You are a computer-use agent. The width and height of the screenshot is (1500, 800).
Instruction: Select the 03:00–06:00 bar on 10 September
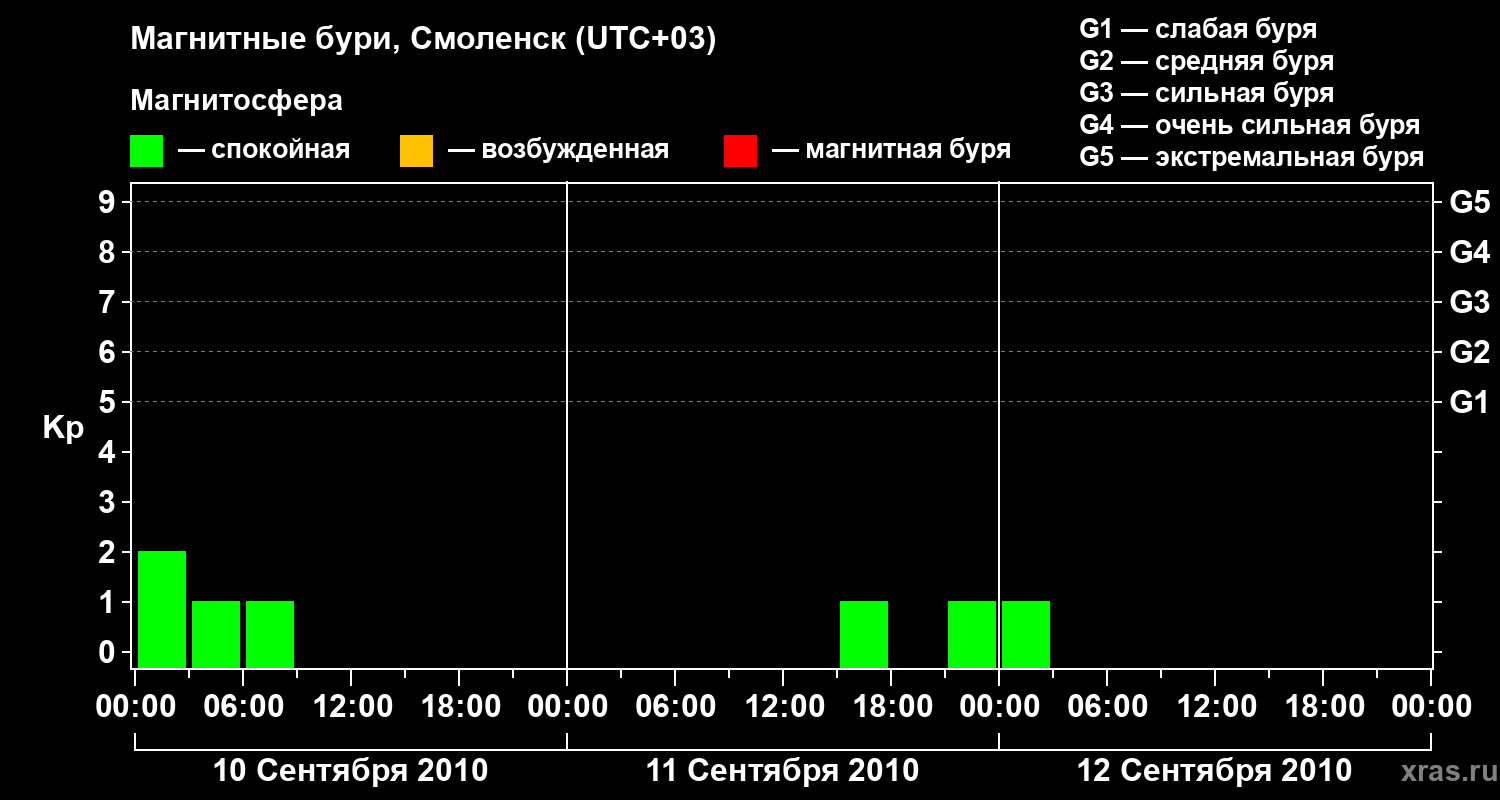[x=216, y=634]
